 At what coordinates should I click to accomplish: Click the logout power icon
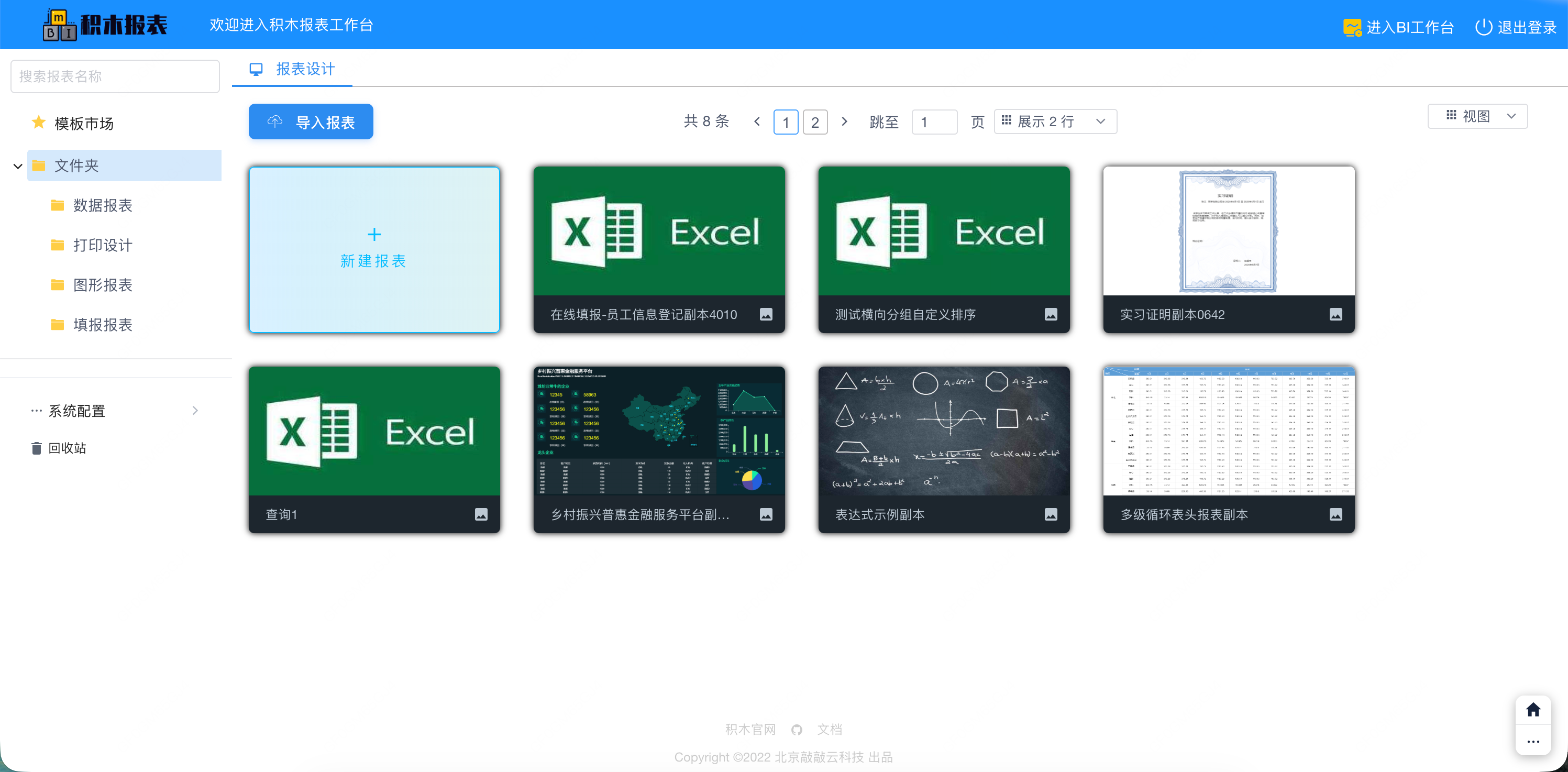pos(1483,27)
